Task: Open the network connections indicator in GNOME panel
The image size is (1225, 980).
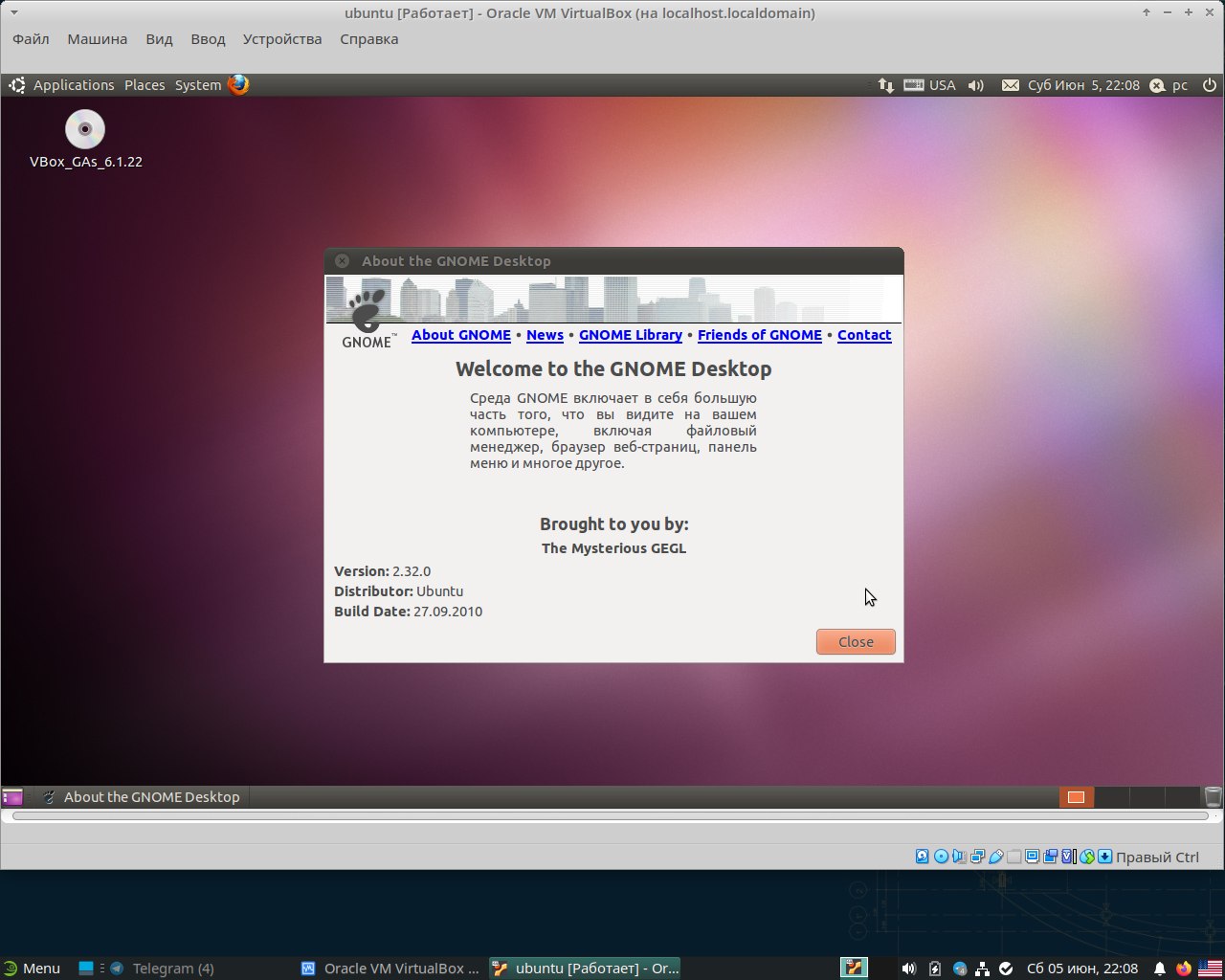Action: coord(886,85)
